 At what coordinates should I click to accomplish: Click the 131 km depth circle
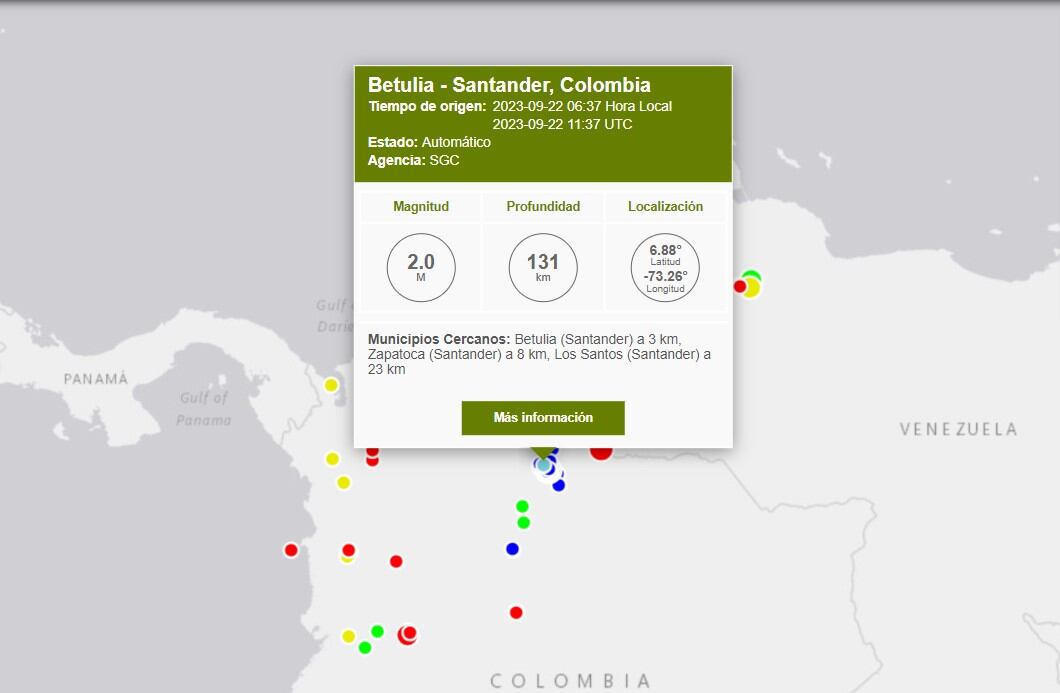click(x=542, y=267)
